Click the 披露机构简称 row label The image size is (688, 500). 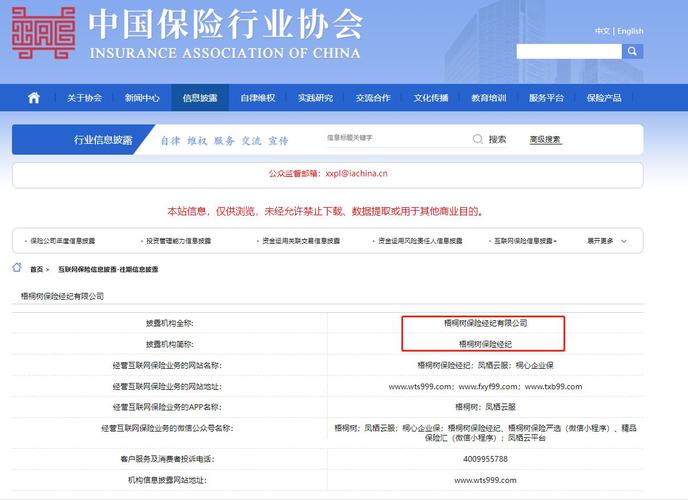pyautogui.click(x=169, y=344)
